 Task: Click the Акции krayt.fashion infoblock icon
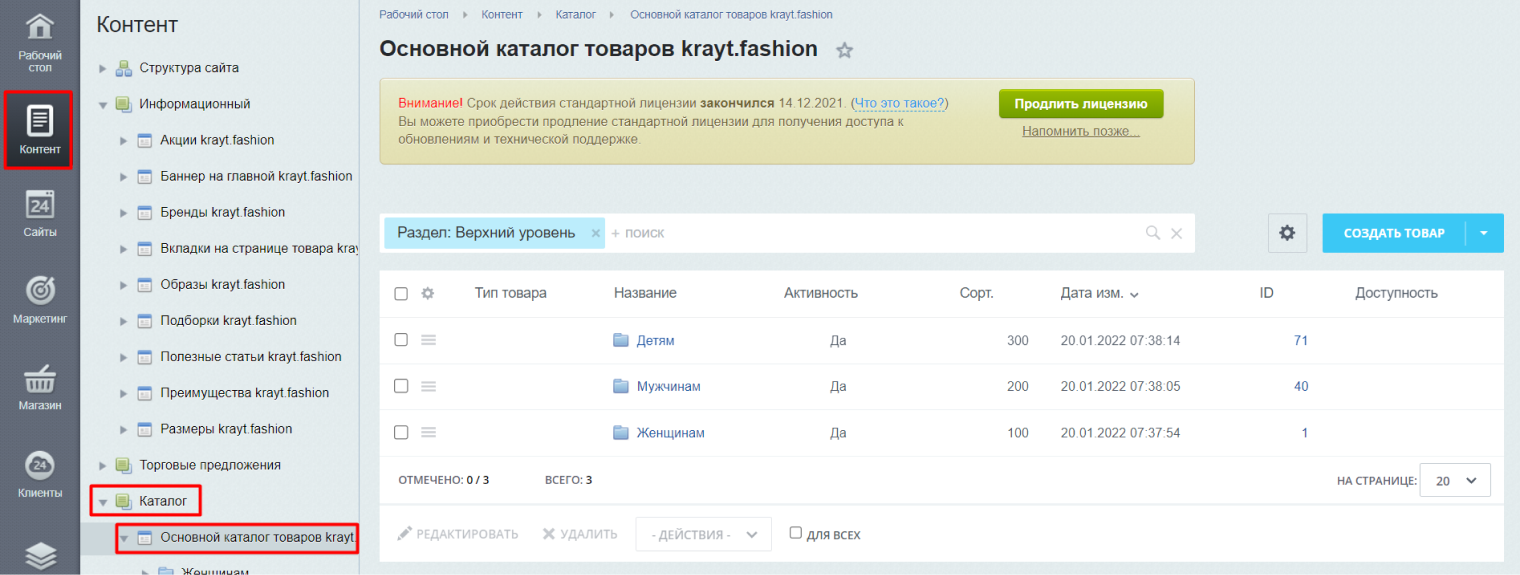click(144, 140)
